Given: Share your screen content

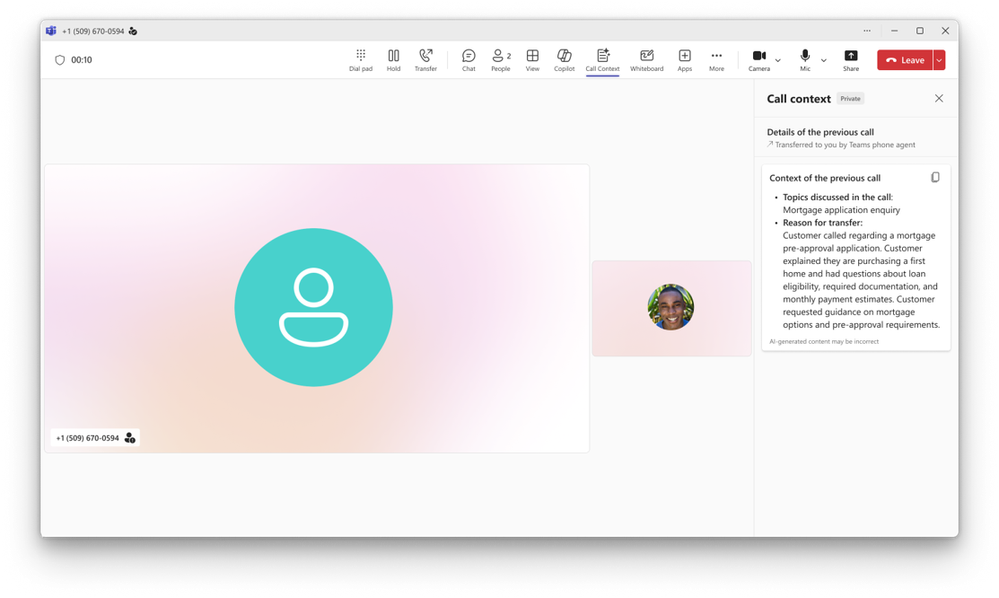Looking at the screenshot, I should (851, 60).
